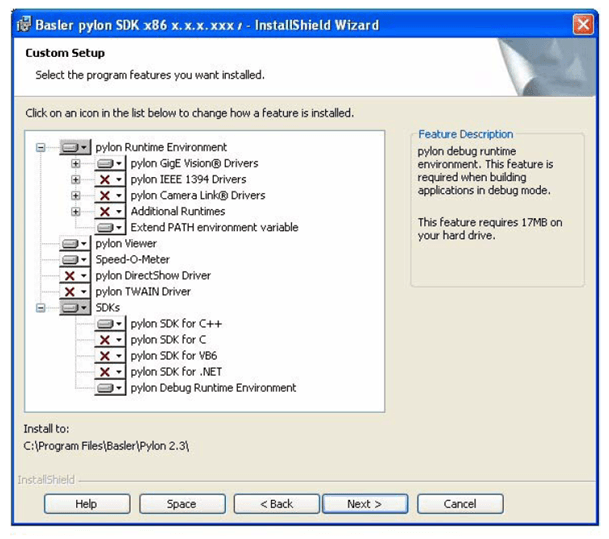Select the pylon Runtime Environment label
Image resolution: width=609 pixels, height=539 pixels.
coord(161,147)
